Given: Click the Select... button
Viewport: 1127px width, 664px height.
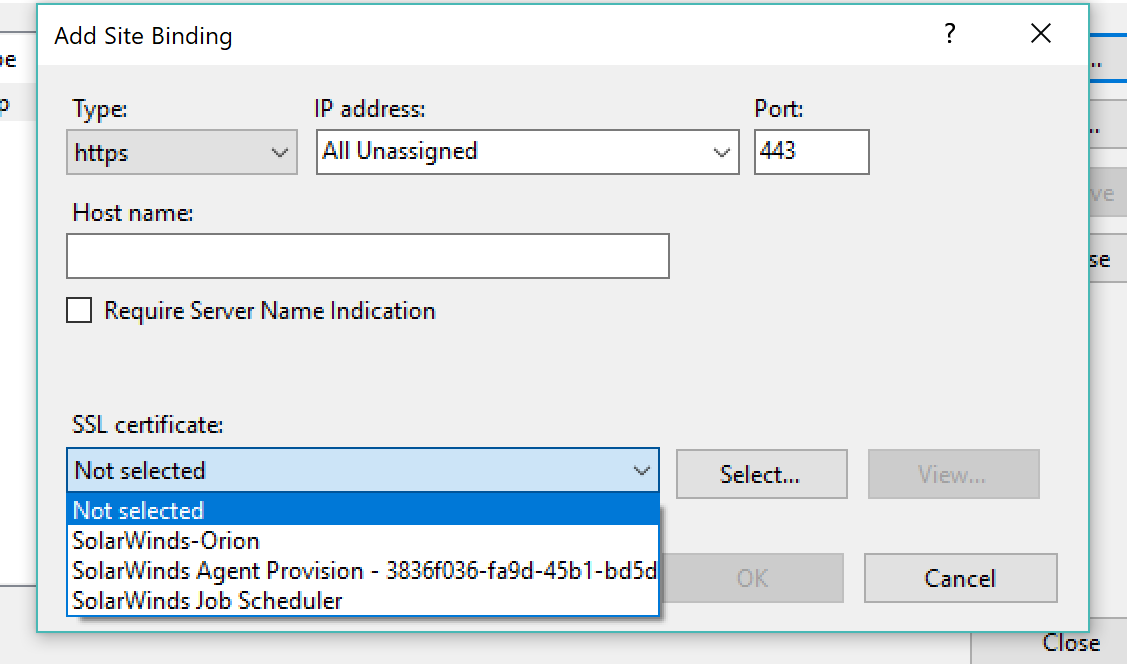Looking at the screenshot, I should point(761,474).
